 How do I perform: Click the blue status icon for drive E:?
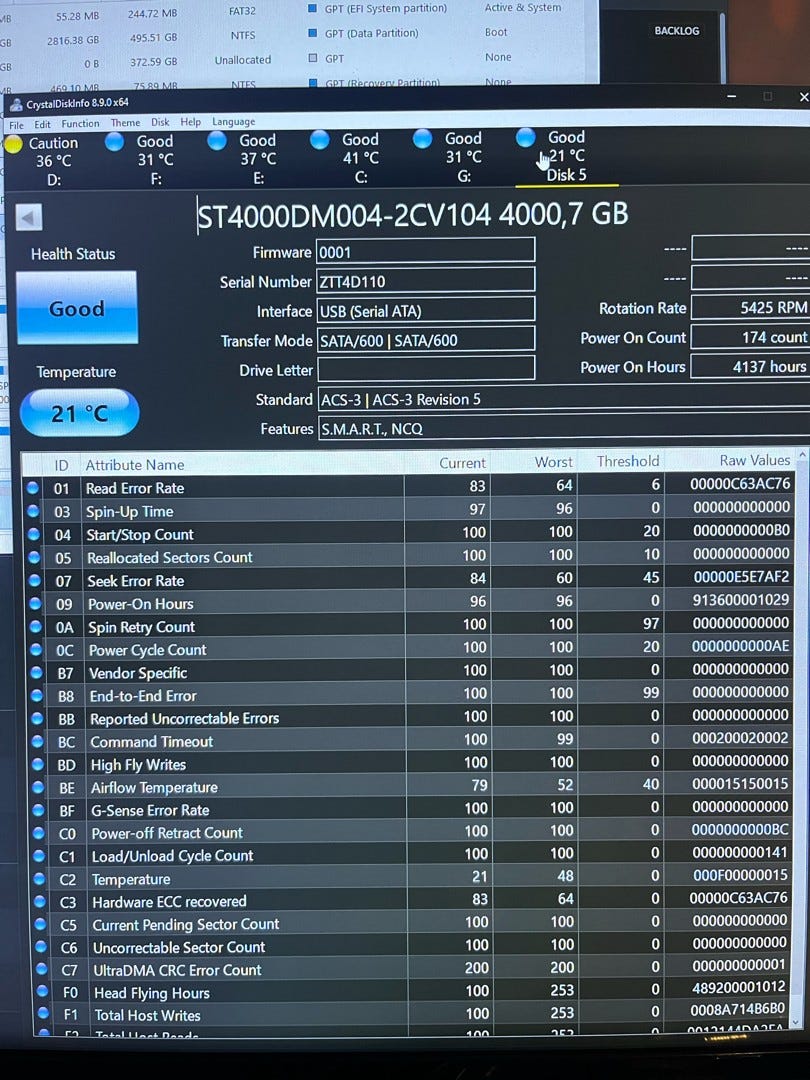[x=217, y=141]
